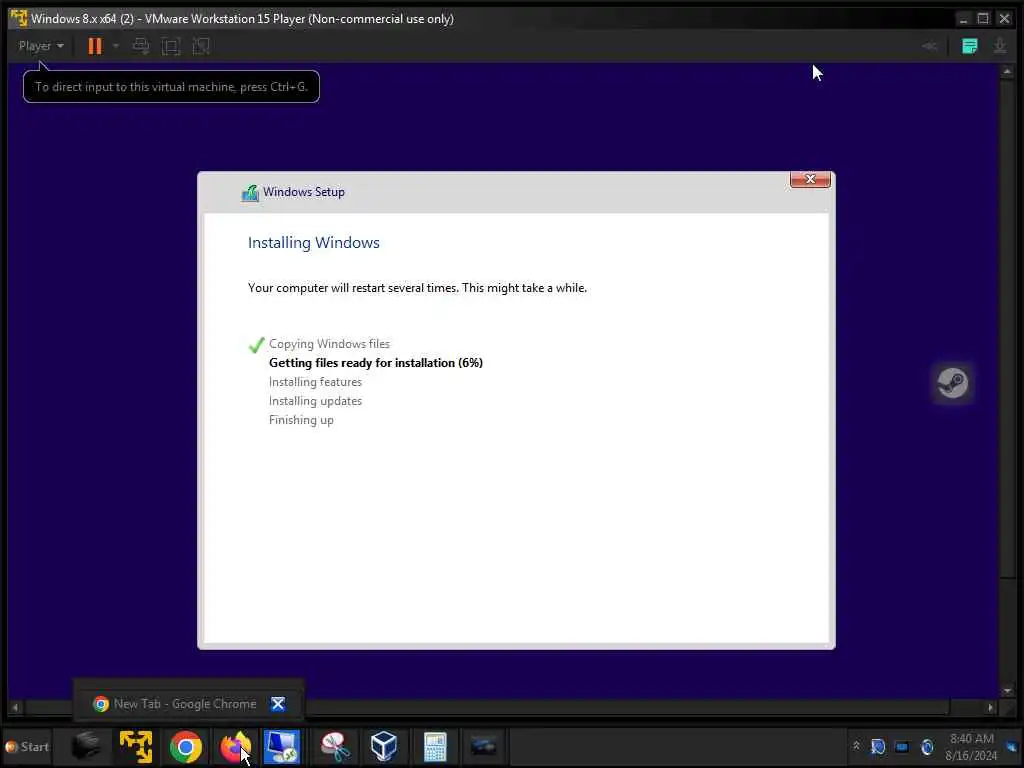Minimize the VMware Player window
Viewport: 1024px width, 768px height.
(x=963, y=18)
